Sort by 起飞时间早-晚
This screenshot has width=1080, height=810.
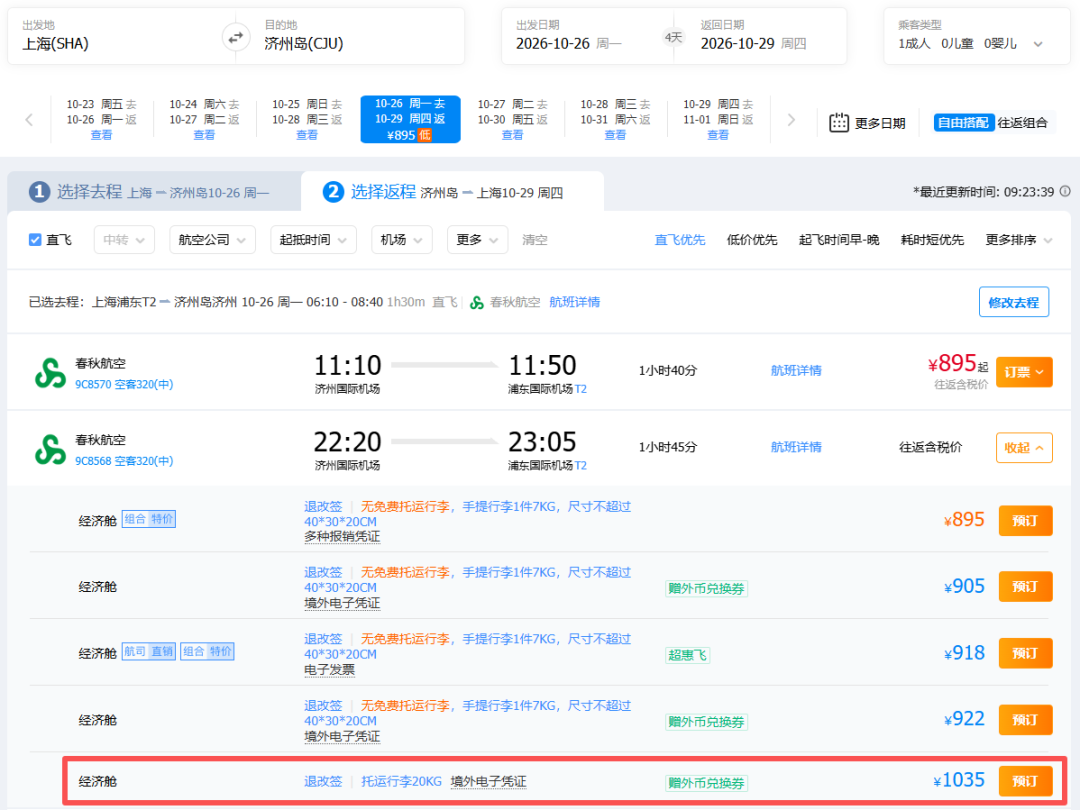point(839,240)
